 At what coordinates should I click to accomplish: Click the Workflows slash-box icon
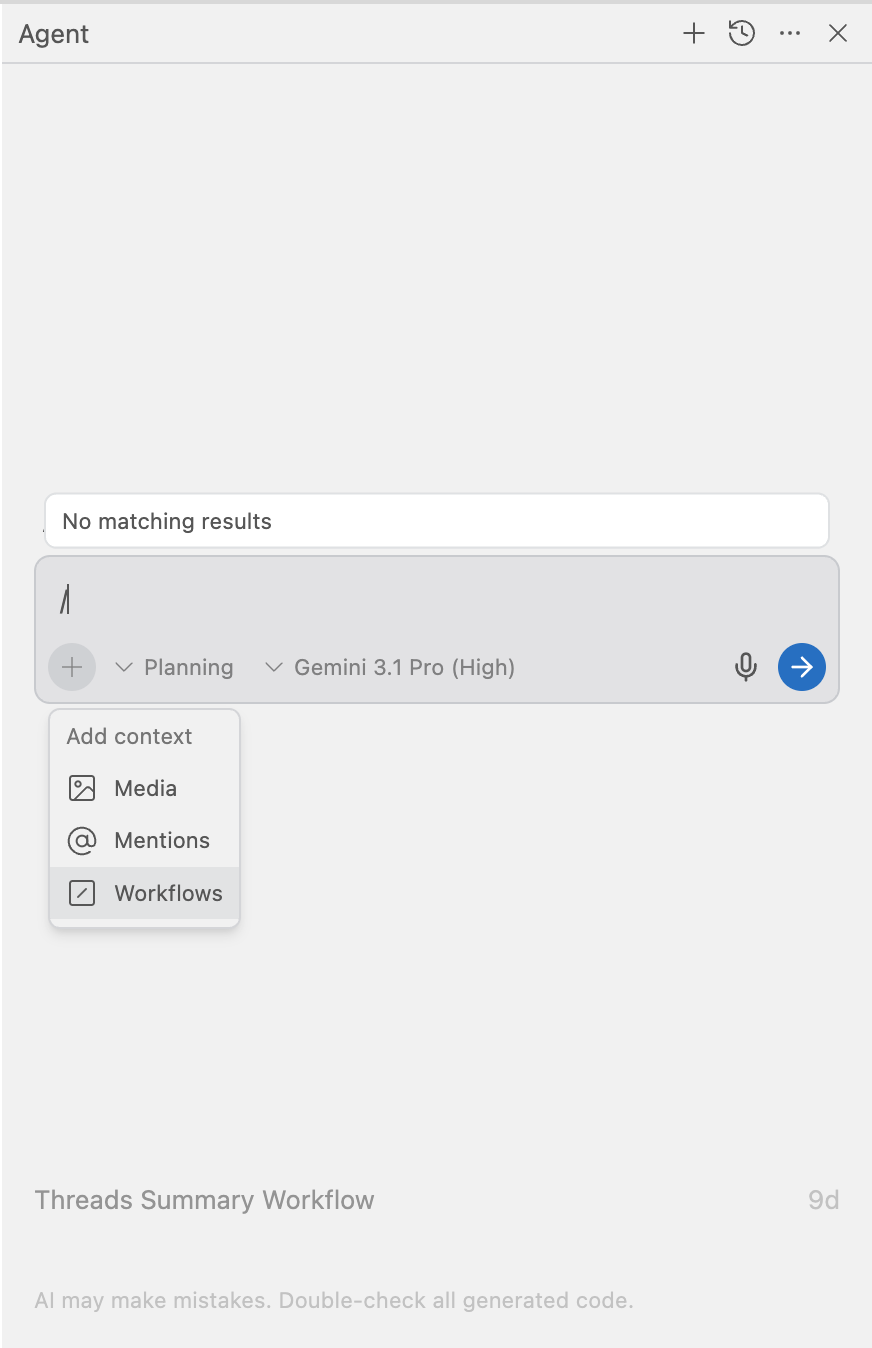point(82,893)
